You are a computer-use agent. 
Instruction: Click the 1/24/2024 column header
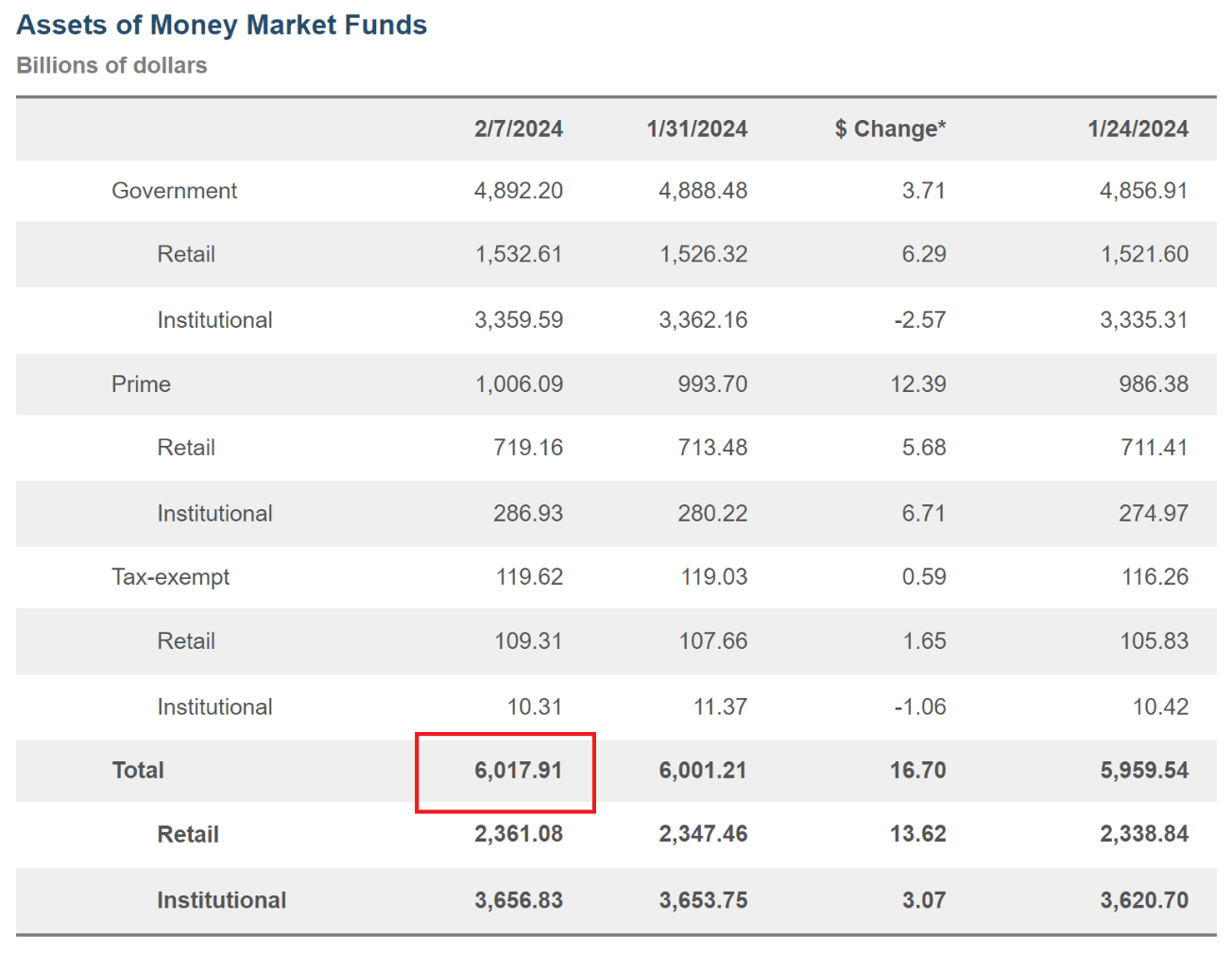point(1138,129)
